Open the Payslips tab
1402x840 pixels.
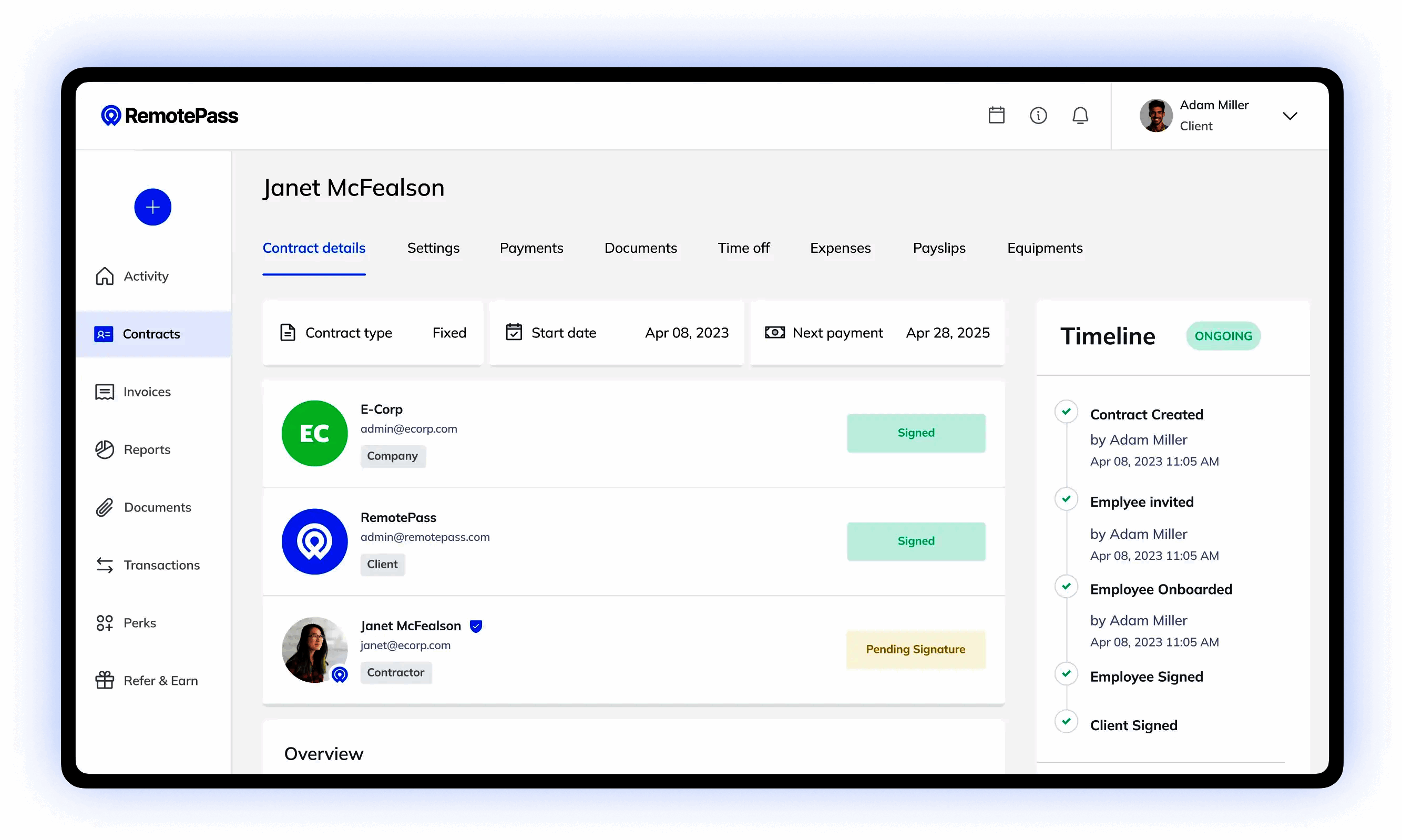939,249
